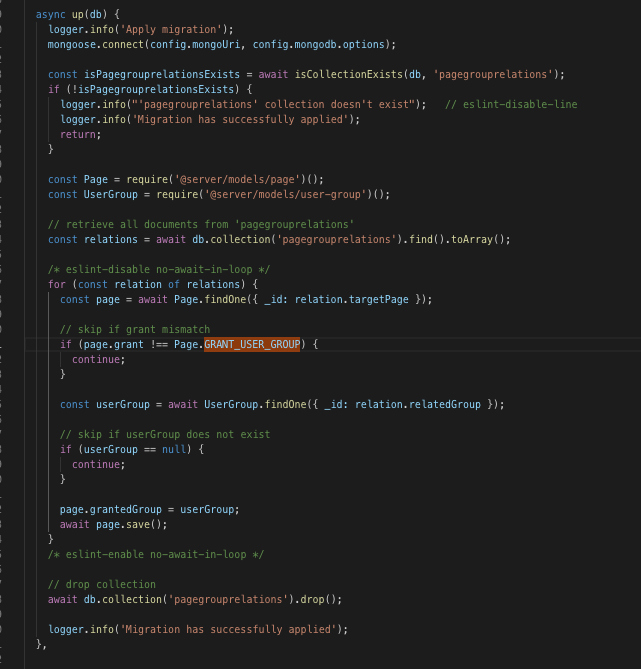Click '/* eslint-disable no-await-in-loop */' comment

point(159,270)
